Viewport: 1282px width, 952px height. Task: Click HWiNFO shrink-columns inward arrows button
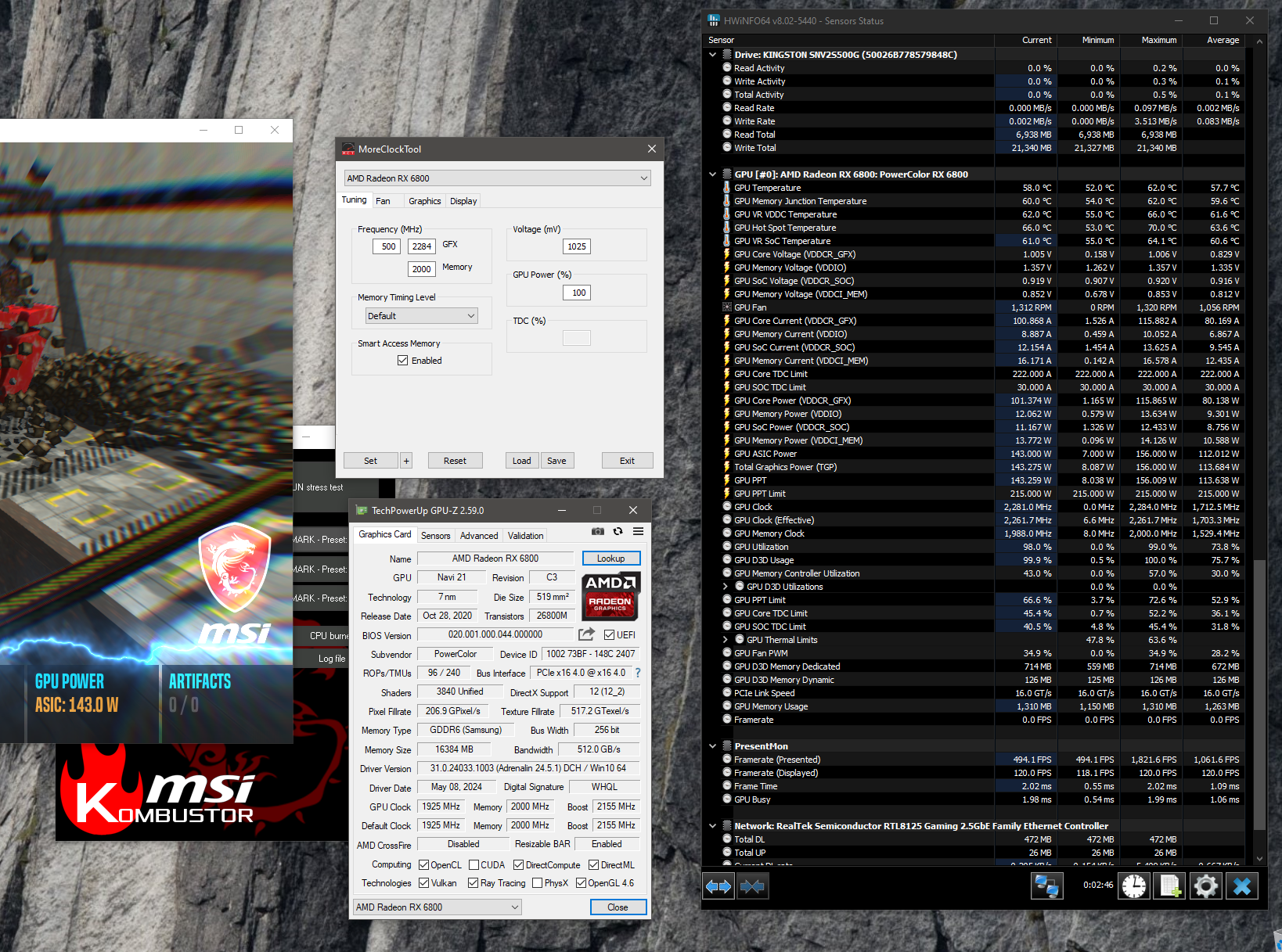[752, 886]
